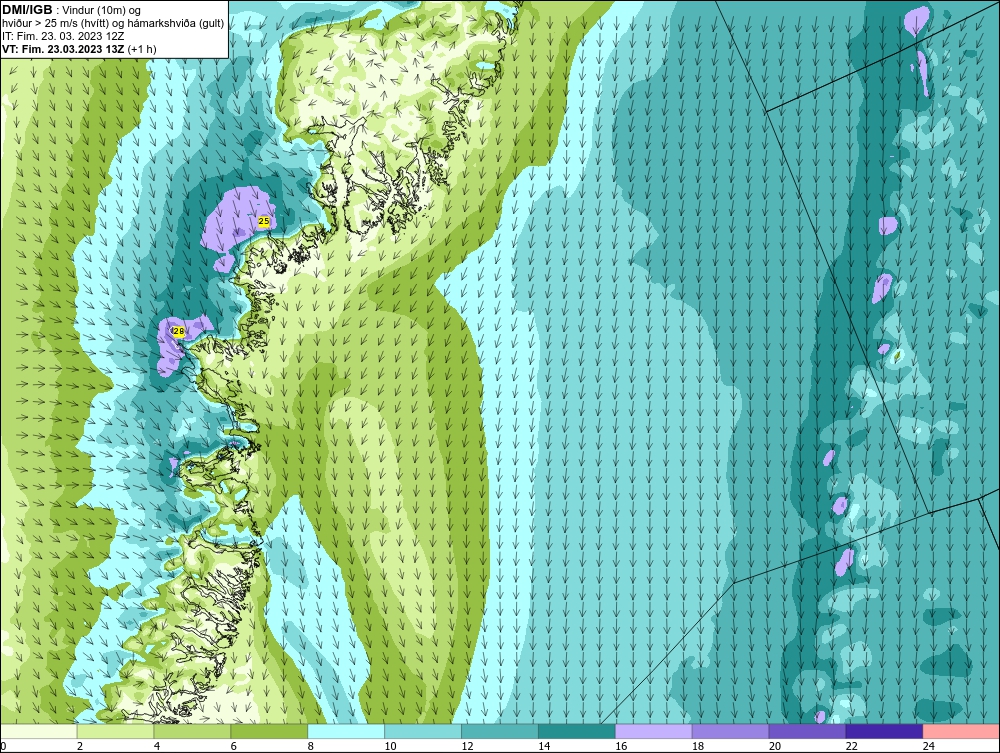Click the 14–16 m/s dark teal legend swatch
This screenshot has height=753, width=1000.
[577, 731]
